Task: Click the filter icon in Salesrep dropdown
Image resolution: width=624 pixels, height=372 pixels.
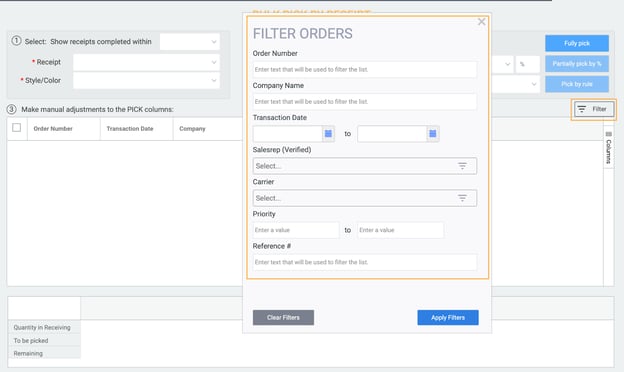Action: [462, 166]
